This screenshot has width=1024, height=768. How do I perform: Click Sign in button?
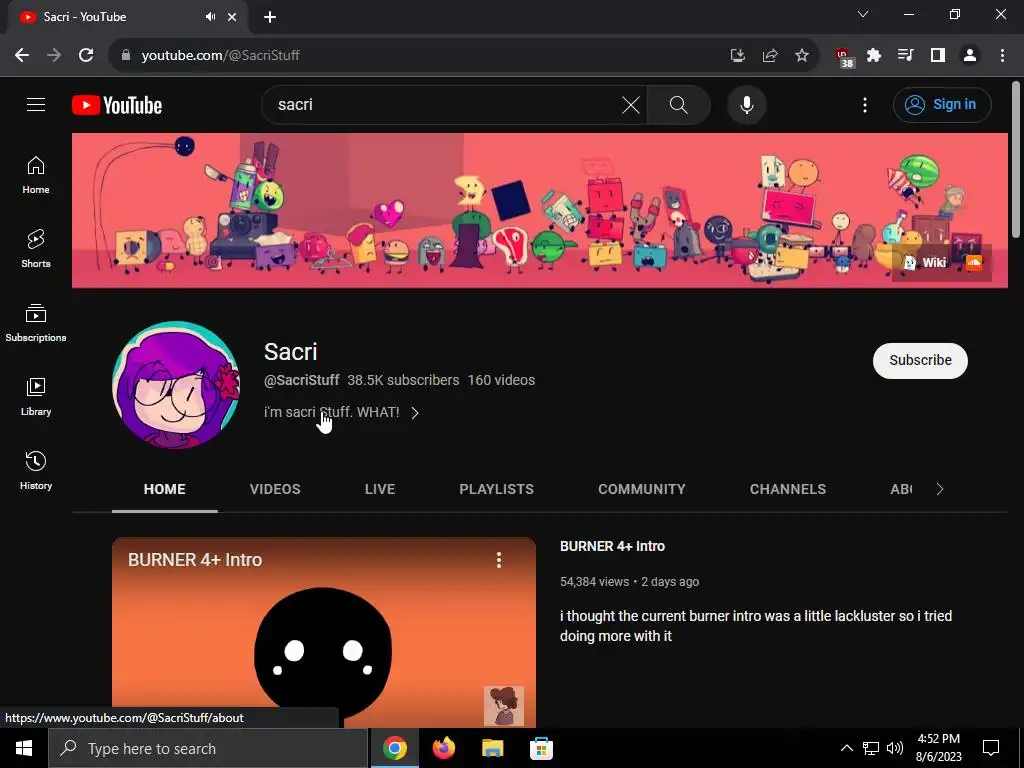942,104
